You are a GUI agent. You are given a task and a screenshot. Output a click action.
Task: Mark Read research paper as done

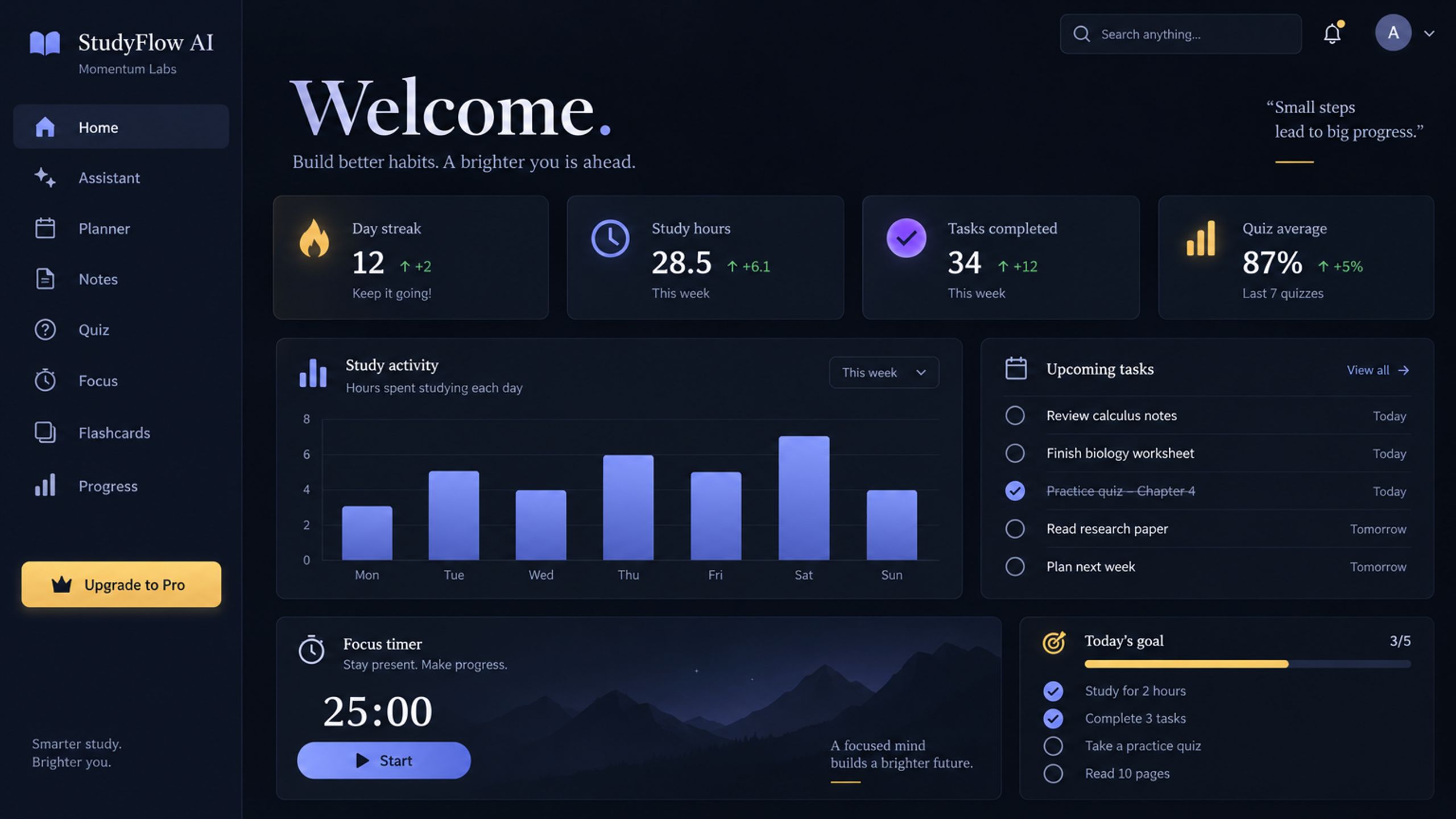pyautogui.click(x=1015, y=529)
